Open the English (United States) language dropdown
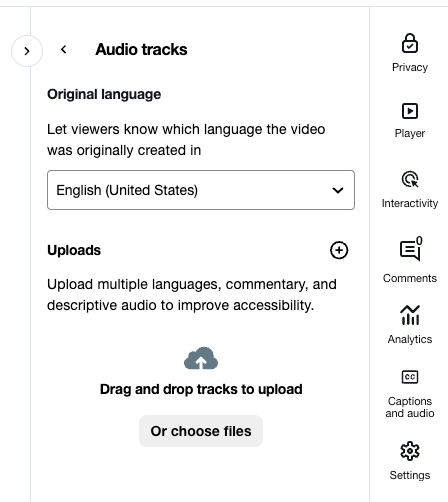 coord(201,190)
